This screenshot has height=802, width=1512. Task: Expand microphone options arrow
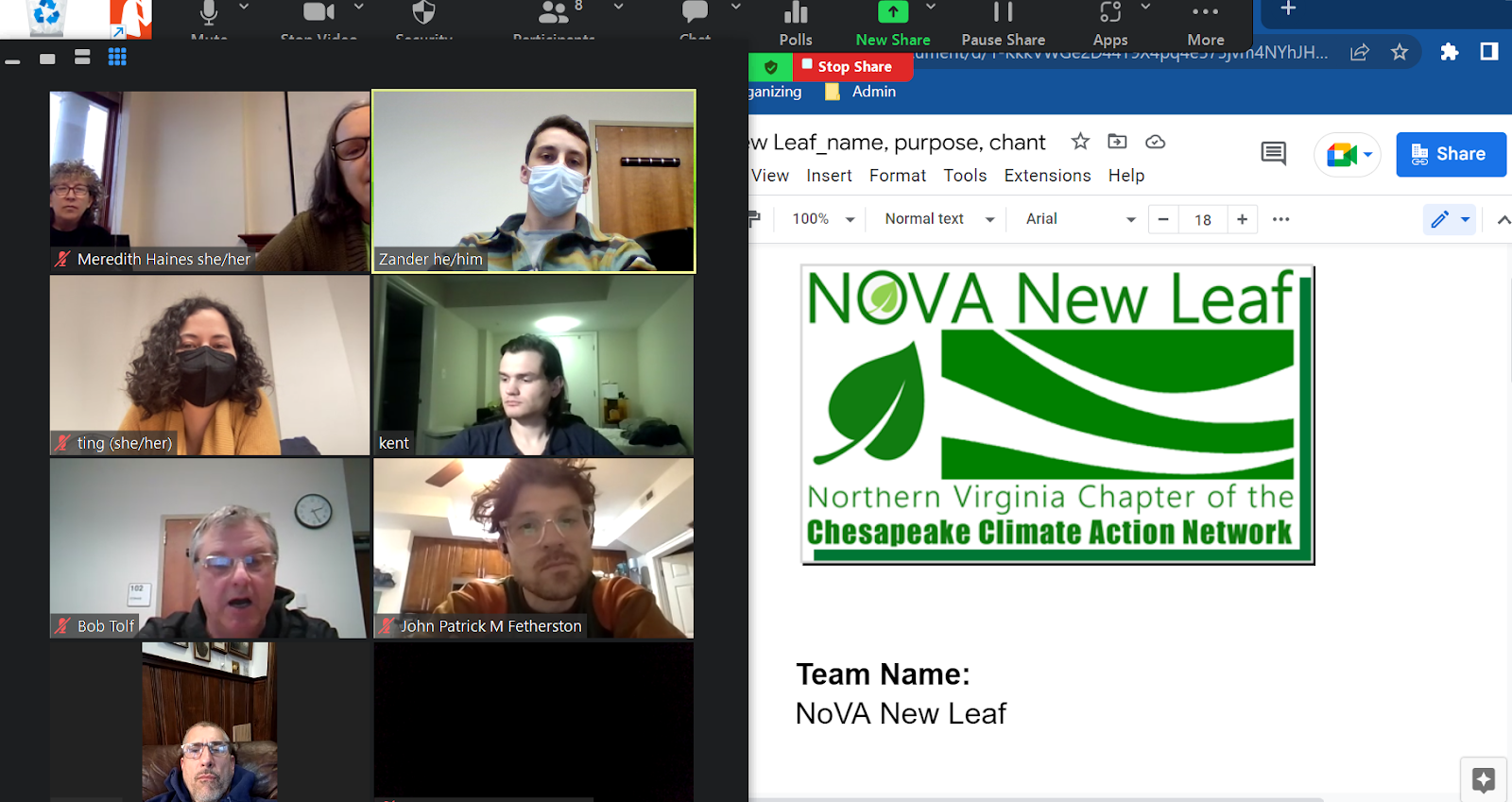(x=244, y=7)
